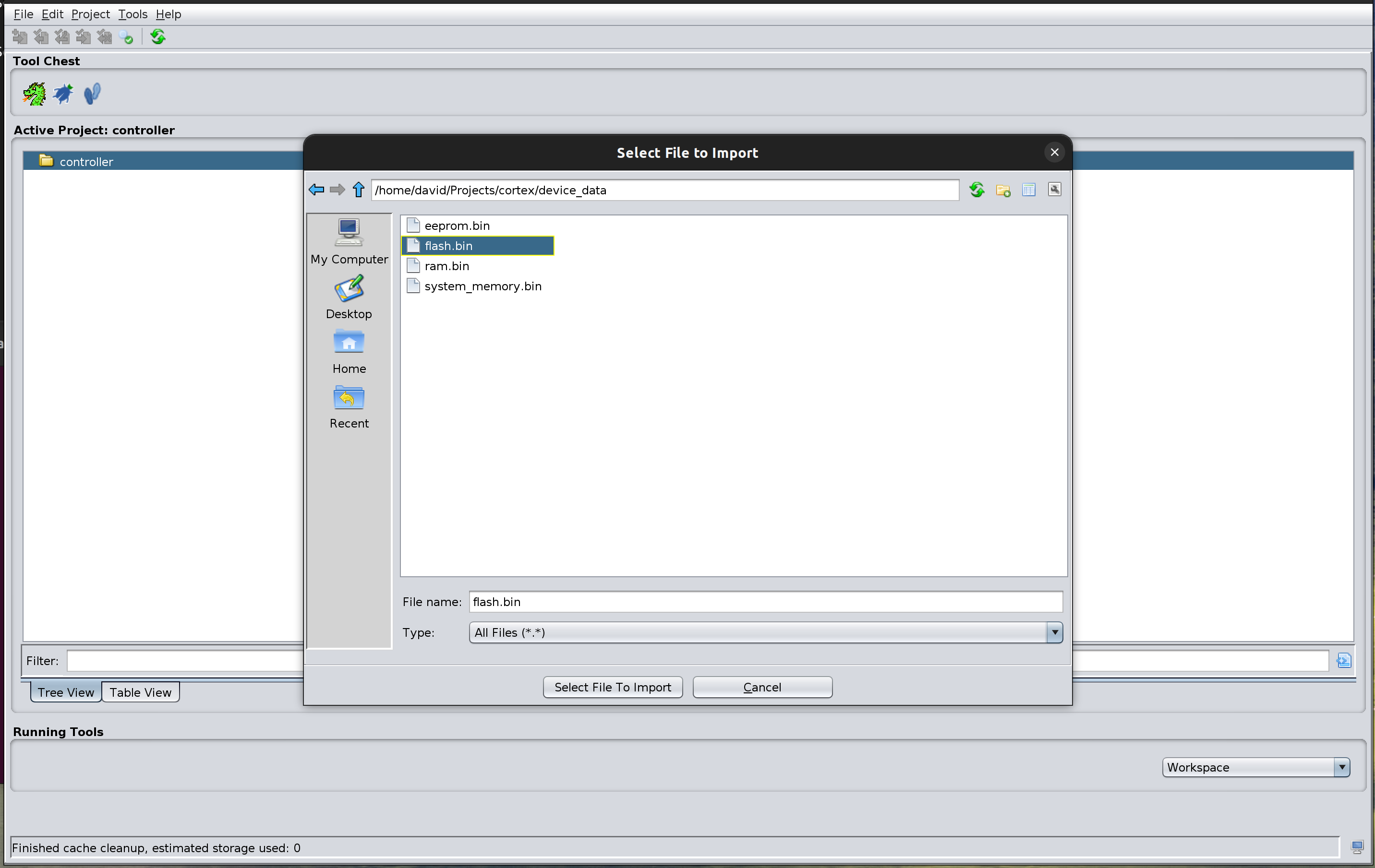Go up one directory level
Viewport: 1375px width, 868px height.
359,190
